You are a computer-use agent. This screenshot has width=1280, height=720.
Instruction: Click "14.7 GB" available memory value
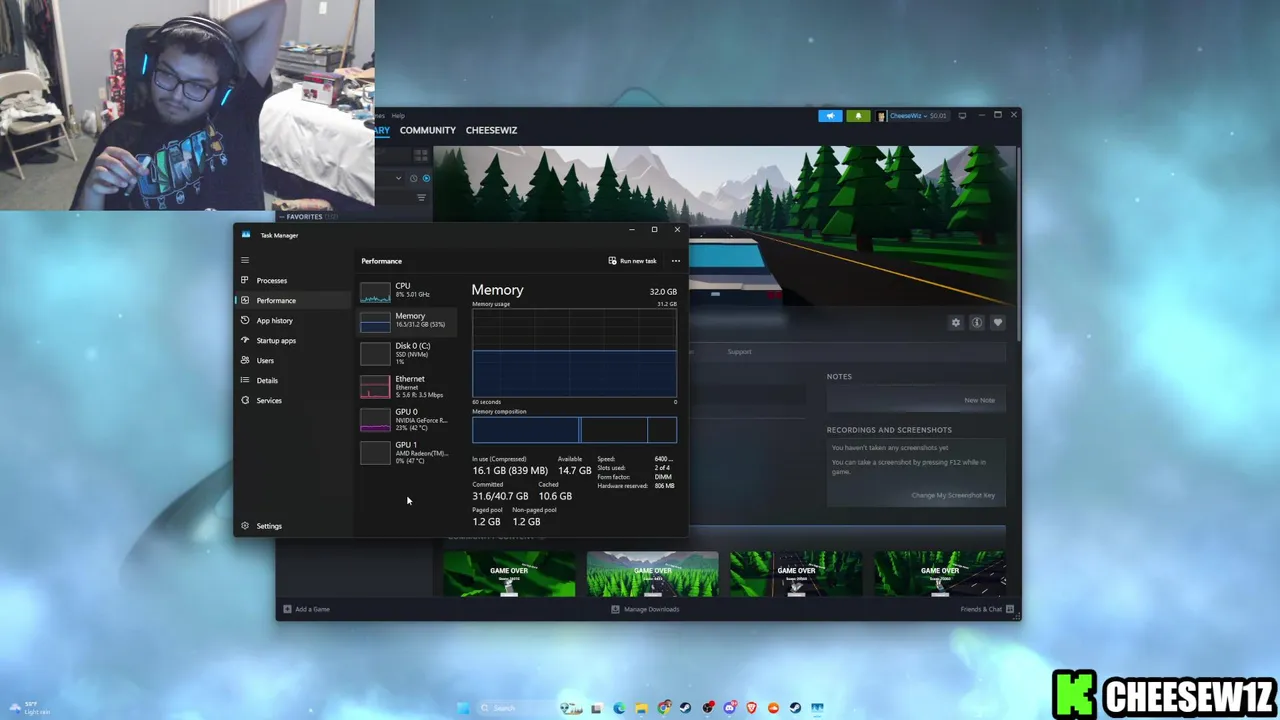(575, 471)
